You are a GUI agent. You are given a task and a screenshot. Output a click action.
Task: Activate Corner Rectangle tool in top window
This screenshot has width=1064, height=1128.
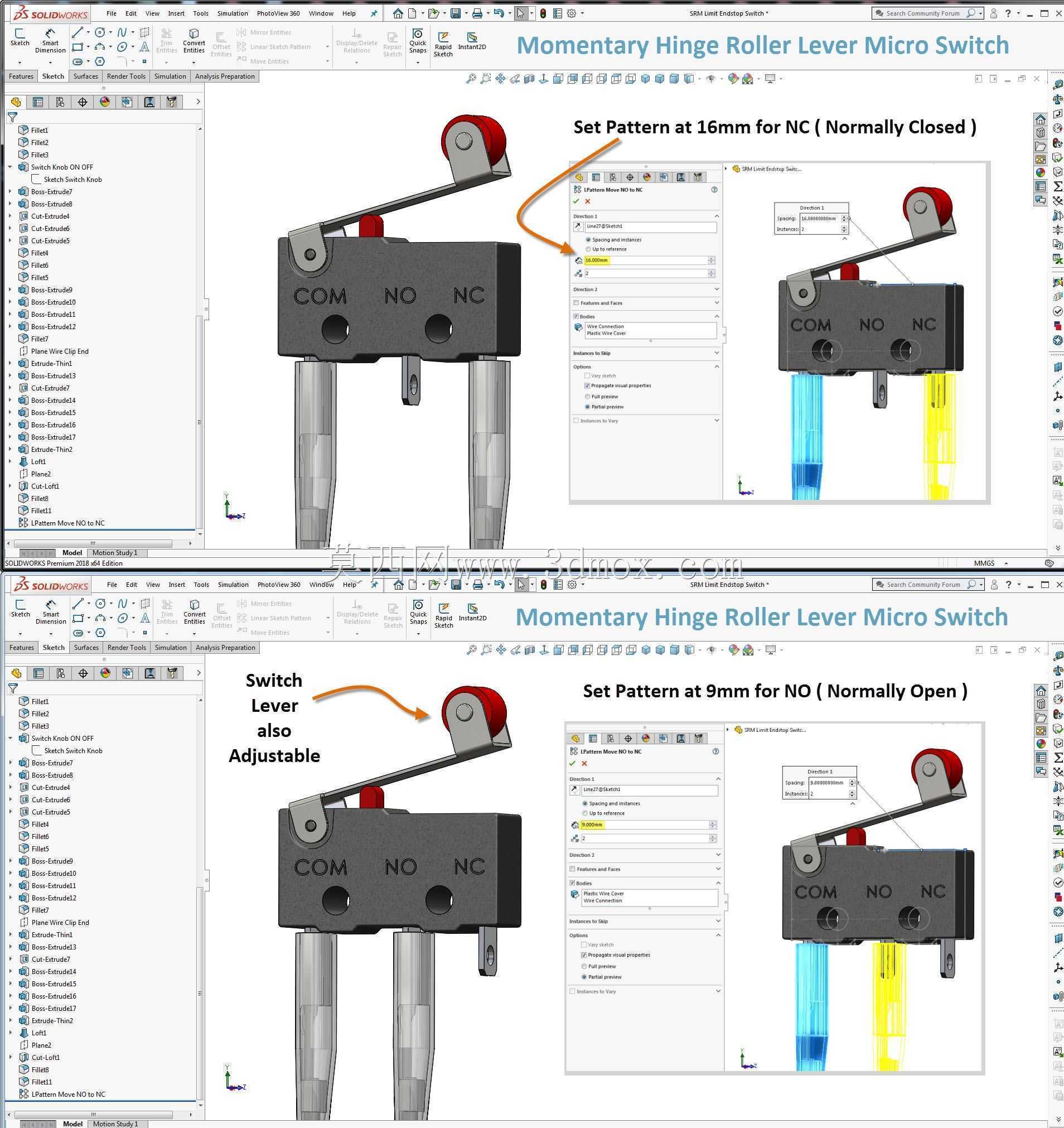78,47
